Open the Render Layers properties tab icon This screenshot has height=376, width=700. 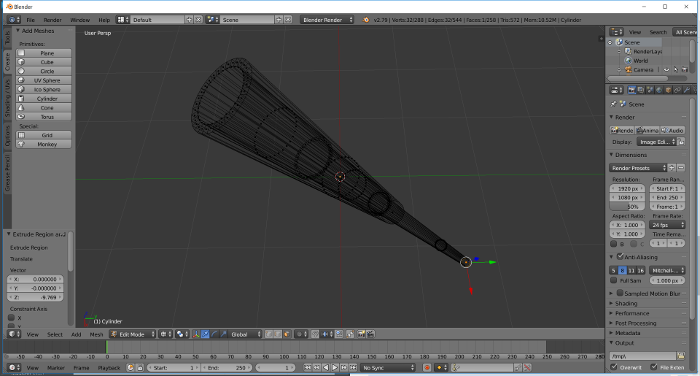tap(641, 90)
